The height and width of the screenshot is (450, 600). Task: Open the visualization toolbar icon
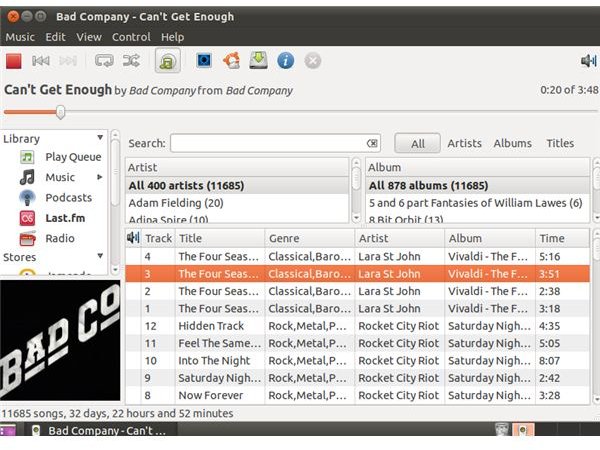tap(204, 60)
